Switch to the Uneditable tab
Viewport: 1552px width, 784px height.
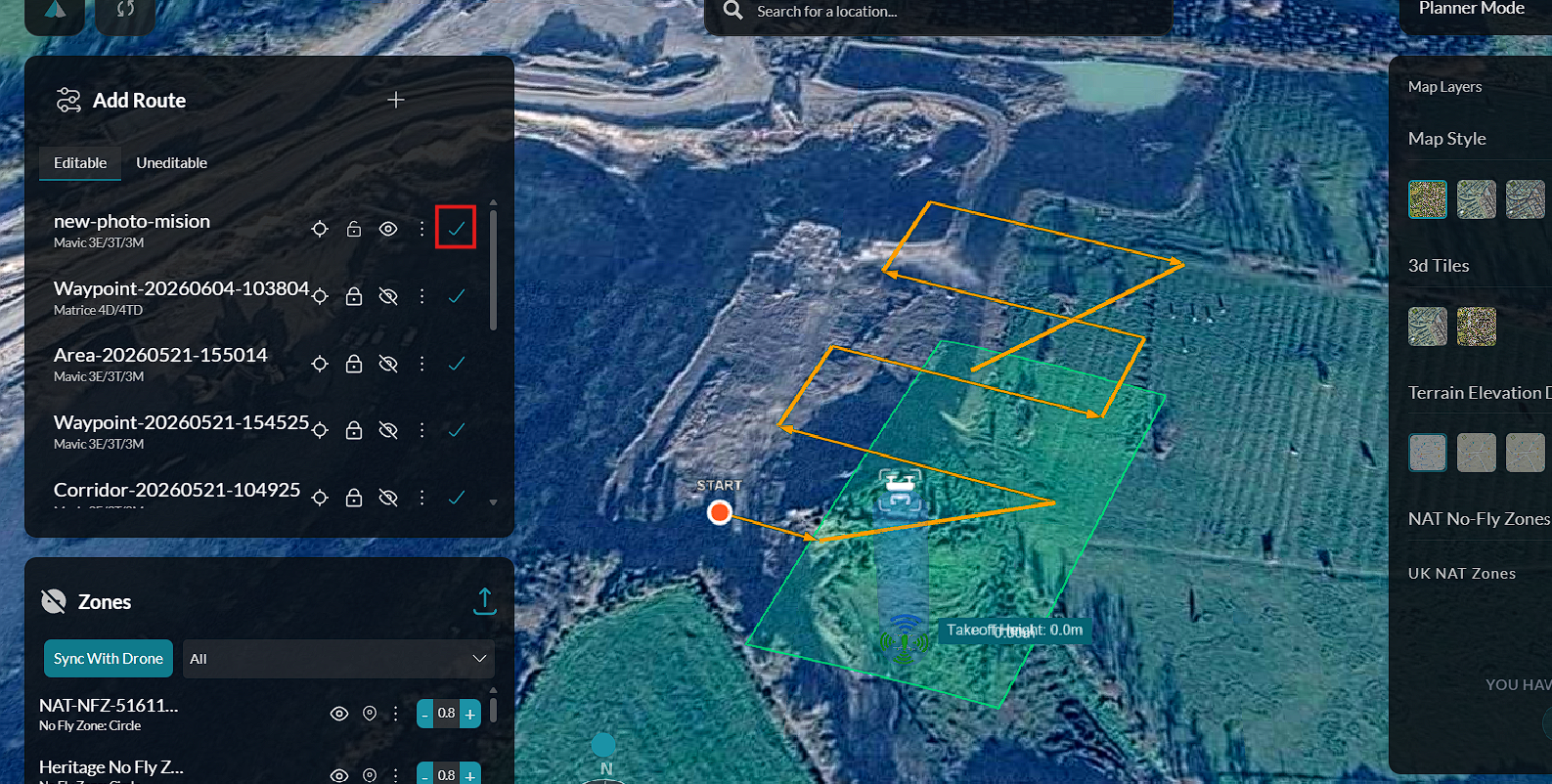click(x=171, y=162)
